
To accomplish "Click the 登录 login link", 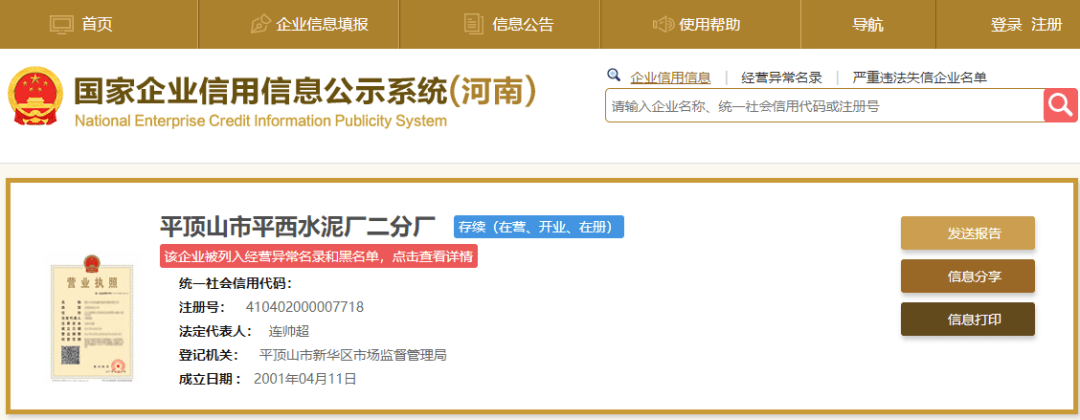I will tap(1006, 25).
